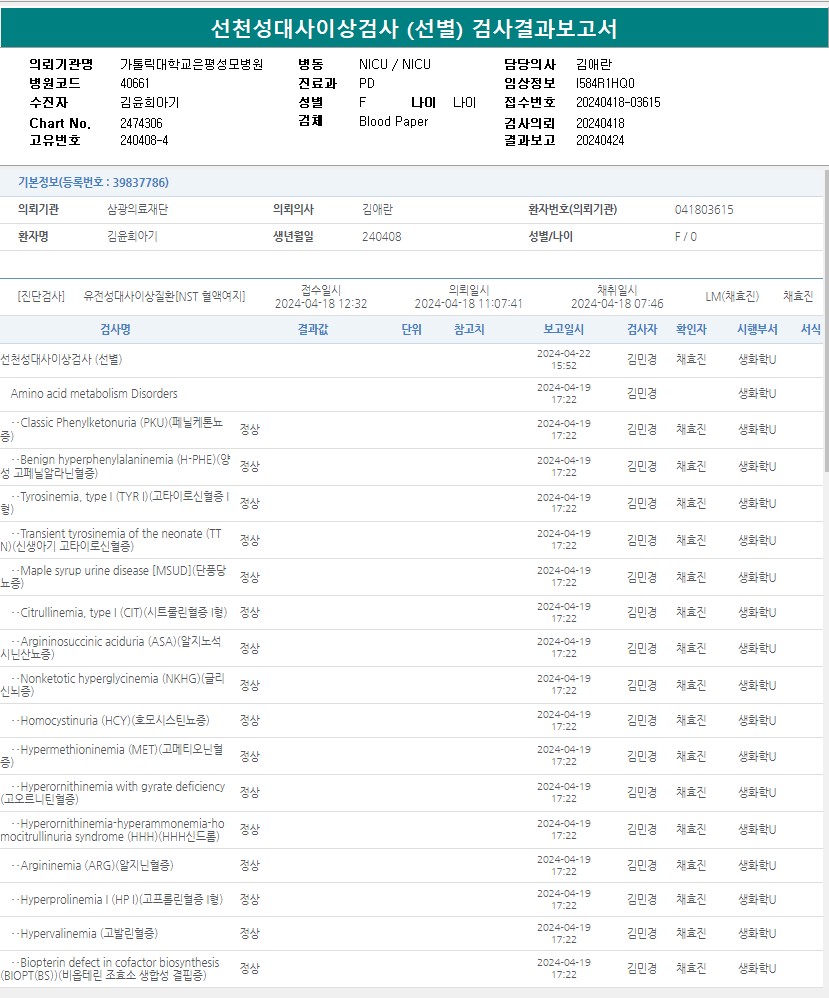Click the 접수번호 value 20240418-03615
The image size is (829, 998).
tap(618, 102)
